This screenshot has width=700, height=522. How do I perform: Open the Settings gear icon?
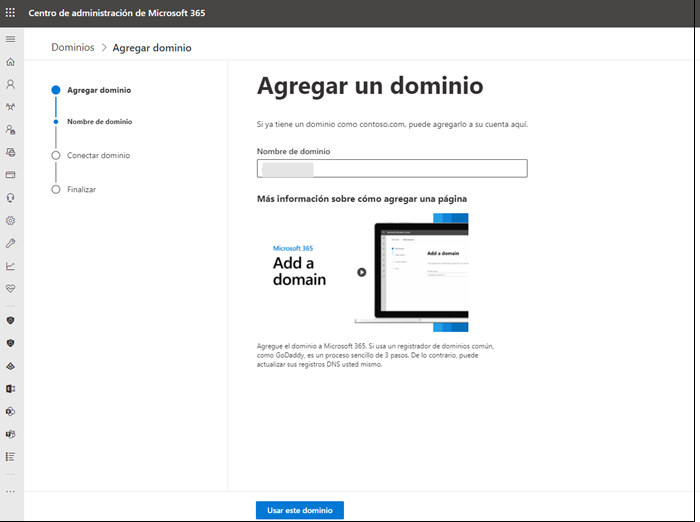pos(10,221)
